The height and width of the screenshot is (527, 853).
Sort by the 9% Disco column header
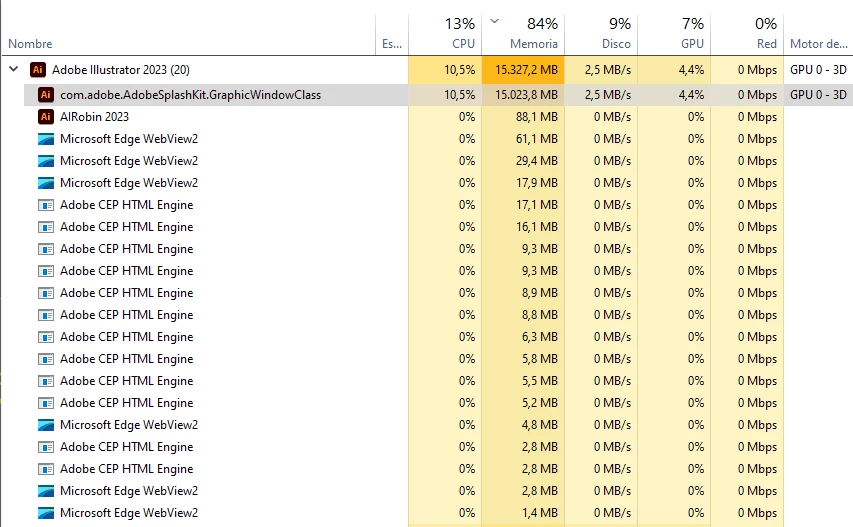pyautogui.click(x=601, y=35)
